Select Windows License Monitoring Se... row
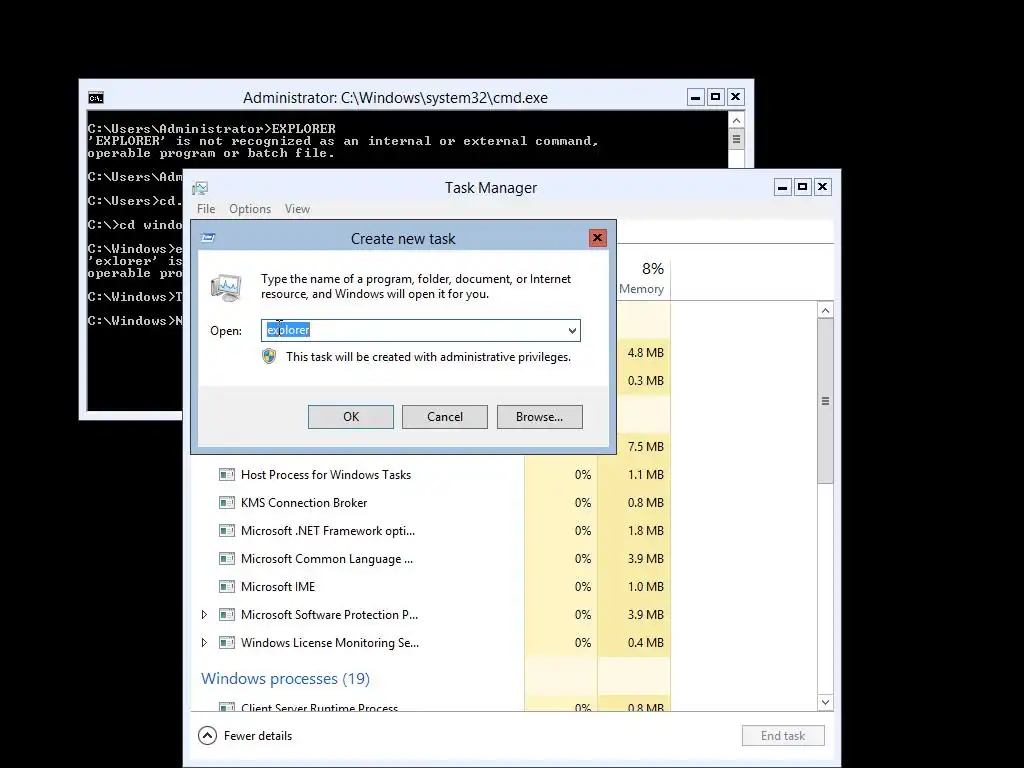The image size is (1024, 768). pos(432,643)
